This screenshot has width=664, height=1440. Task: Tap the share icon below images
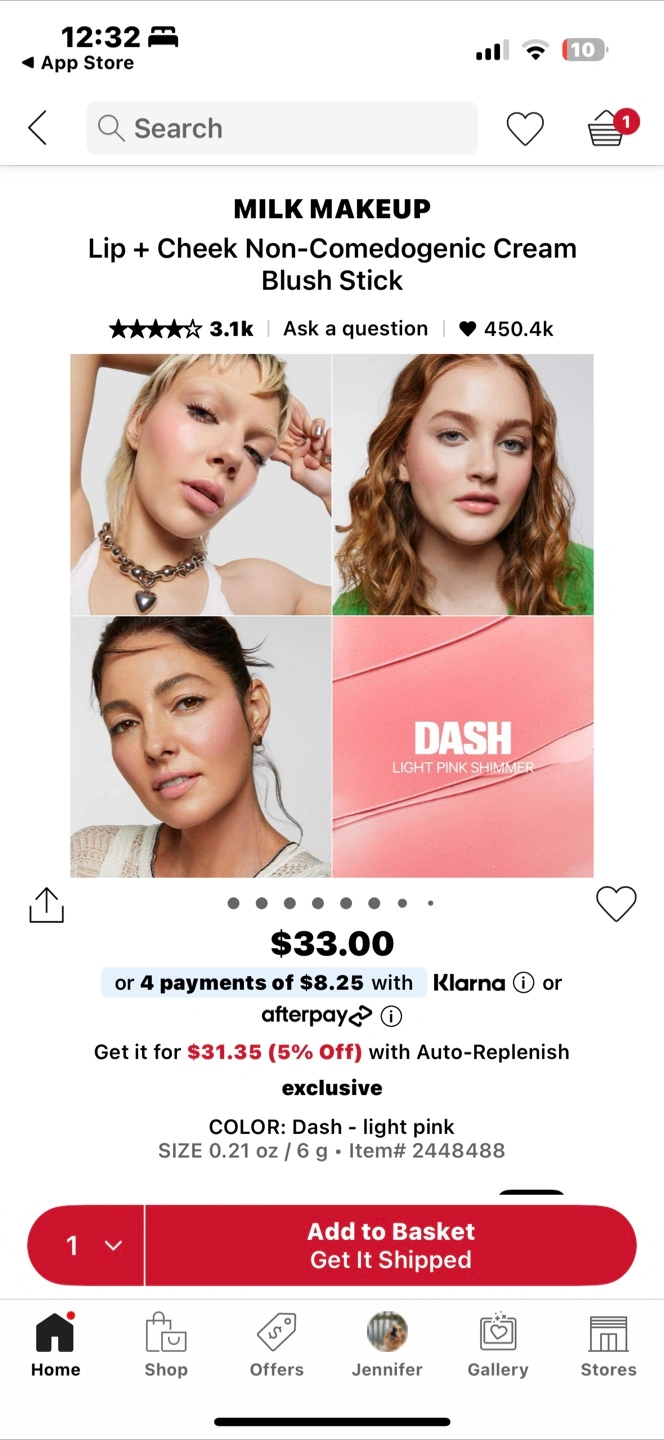[46, 905]
